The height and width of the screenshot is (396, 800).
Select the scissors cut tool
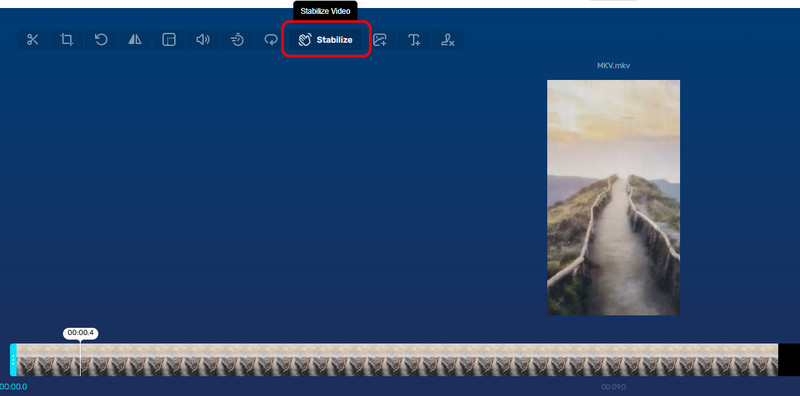(x=33, y=40)
